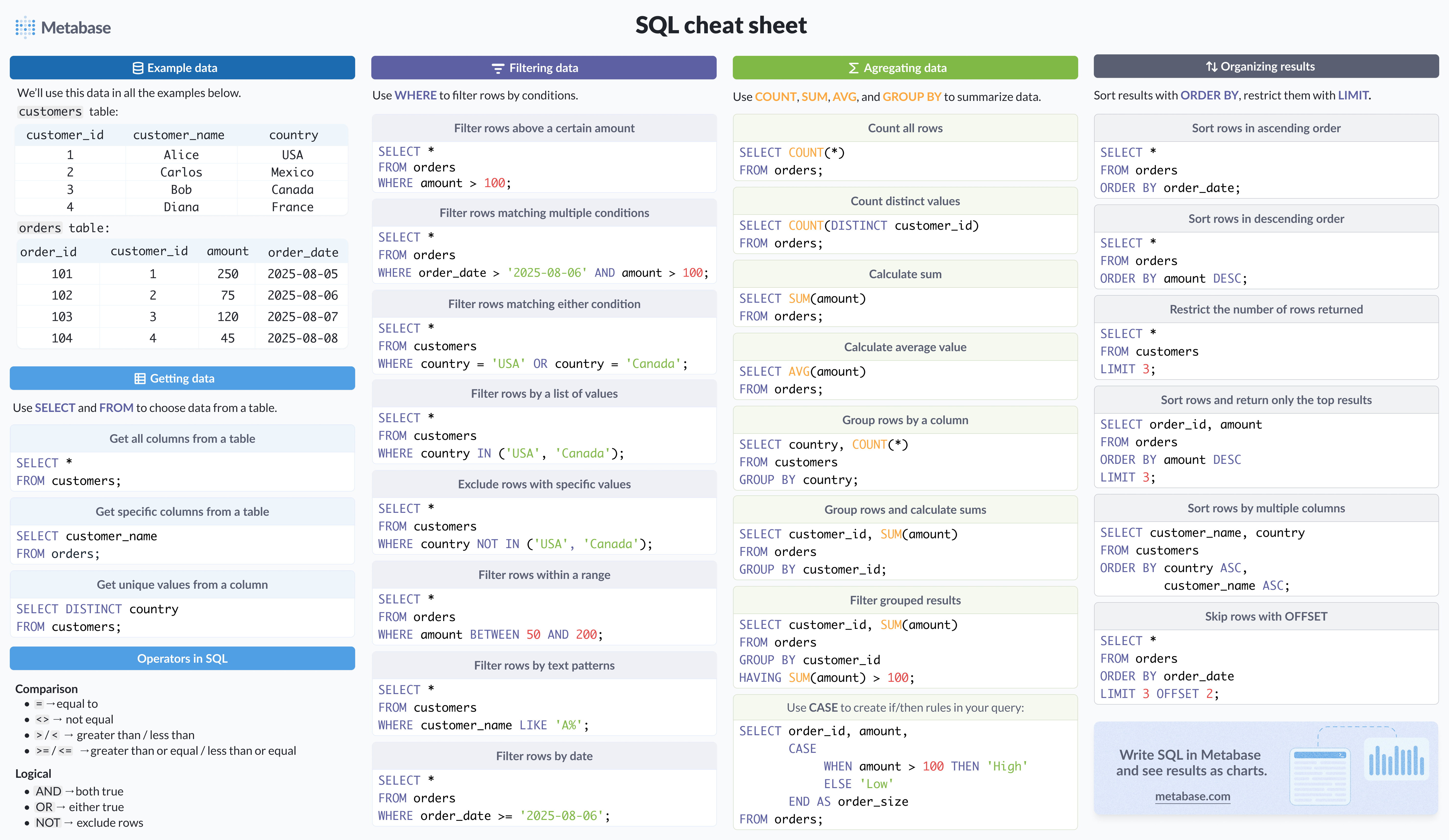Expand the Filter rows by date card
The image size is (1449, 840).
click(544, 756)
